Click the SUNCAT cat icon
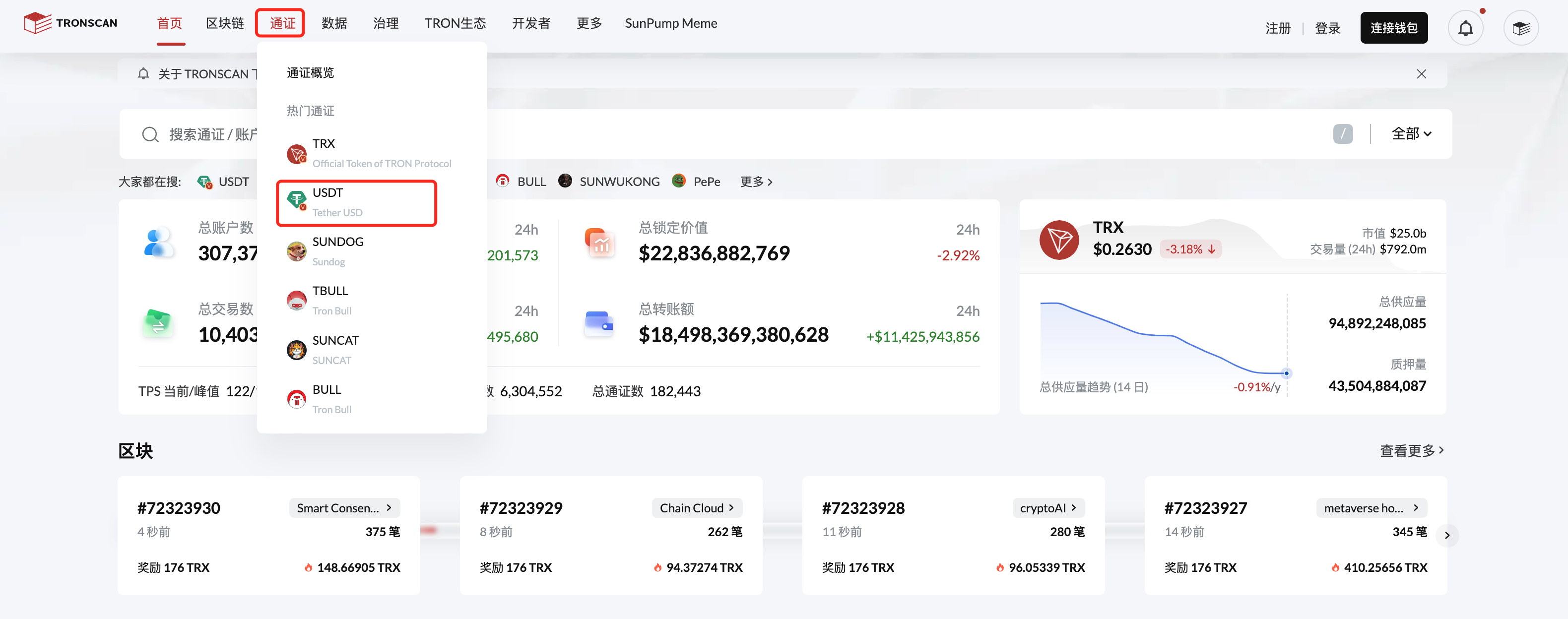This screenshot has height=619, width=1568. coord(296,350)
